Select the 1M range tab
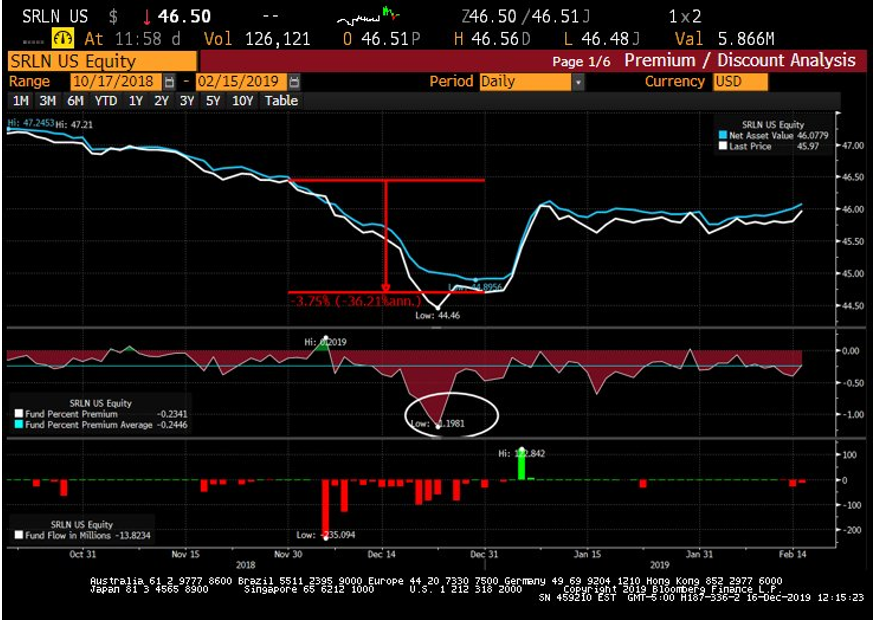This screenshot has height=620, width=873. (x=21, y=101)
